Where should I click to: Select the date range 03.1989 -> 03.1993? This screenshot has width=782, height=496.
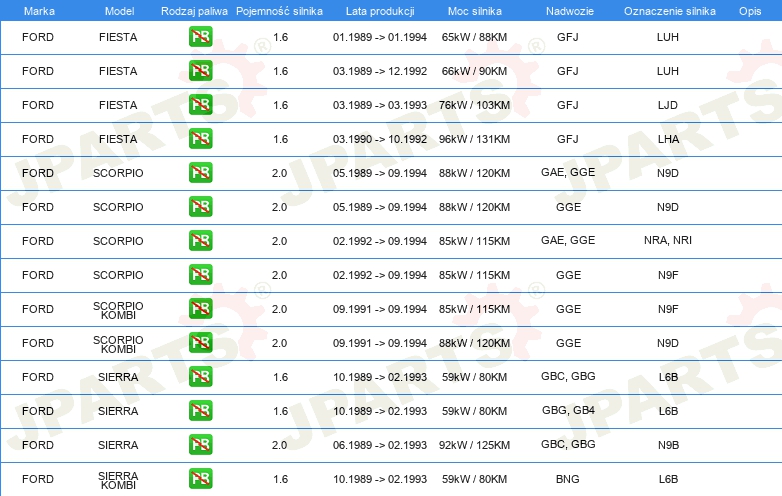click(380, 105)
